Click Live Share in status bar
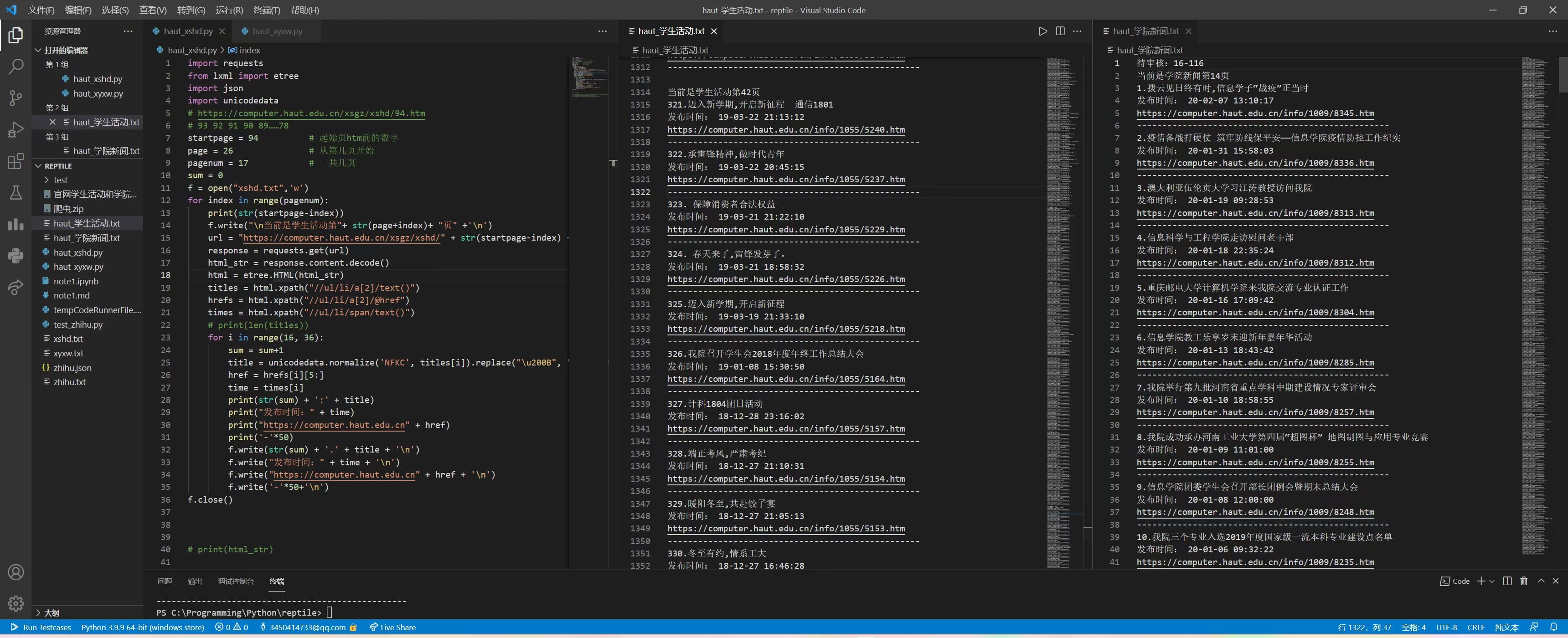Screen dimensions: 1568x638 [392, 627]
